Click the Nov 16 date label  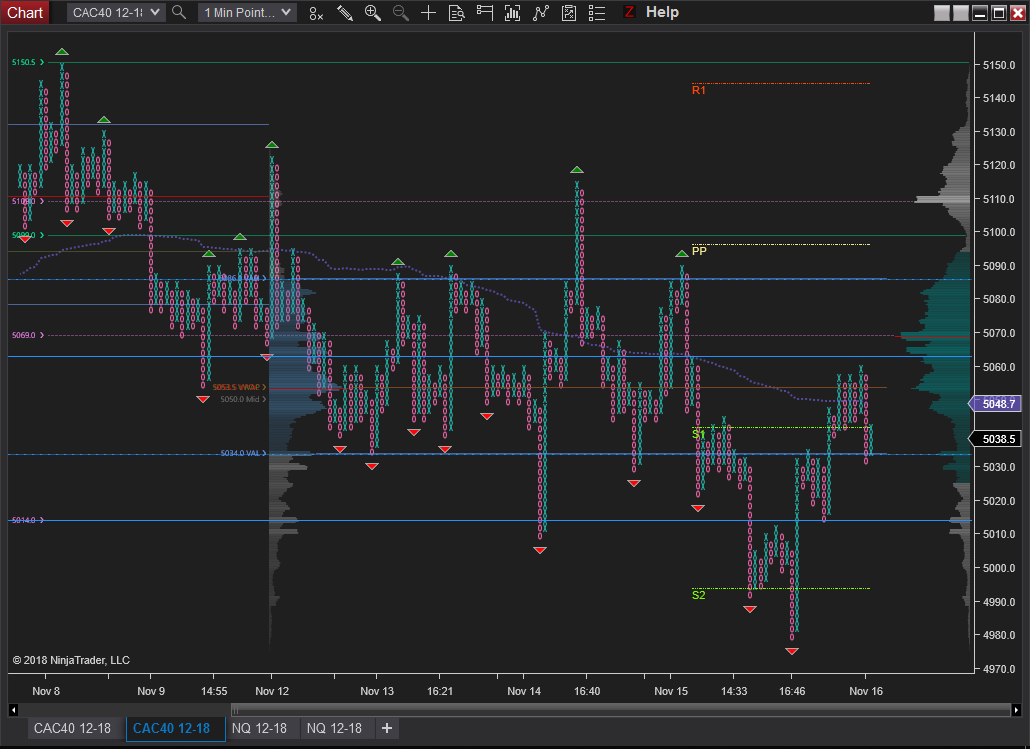(x=866, y=691)
